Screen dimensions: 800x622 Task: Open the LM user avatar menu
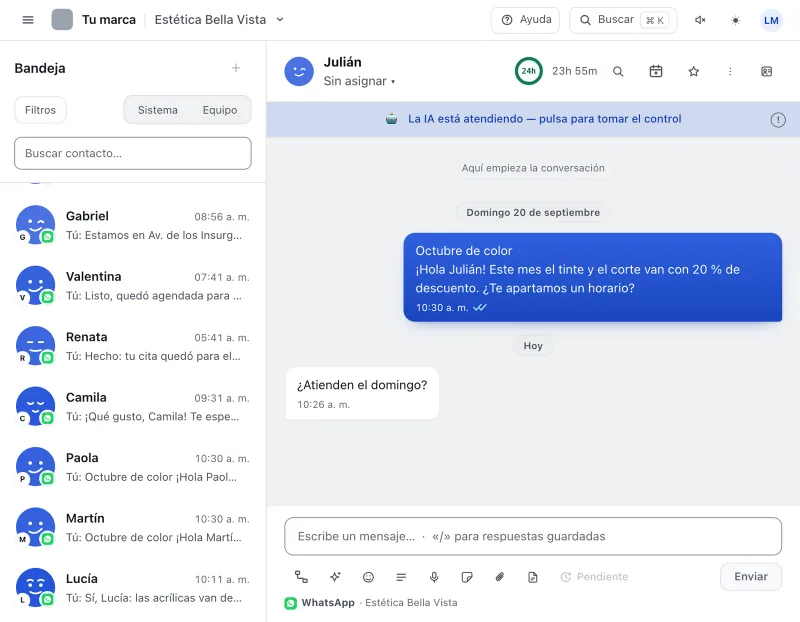coord(771,20)
